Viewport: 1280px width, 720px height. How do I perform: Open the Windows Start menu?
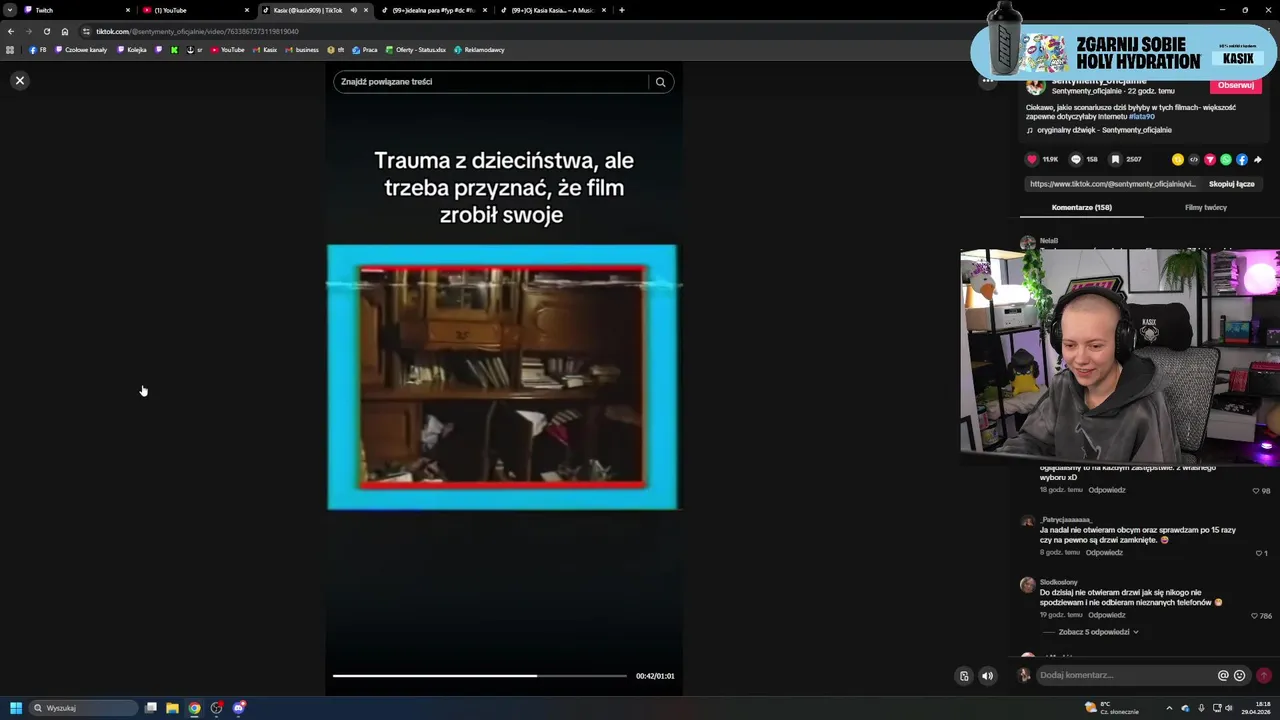click(x=16, y=708)
